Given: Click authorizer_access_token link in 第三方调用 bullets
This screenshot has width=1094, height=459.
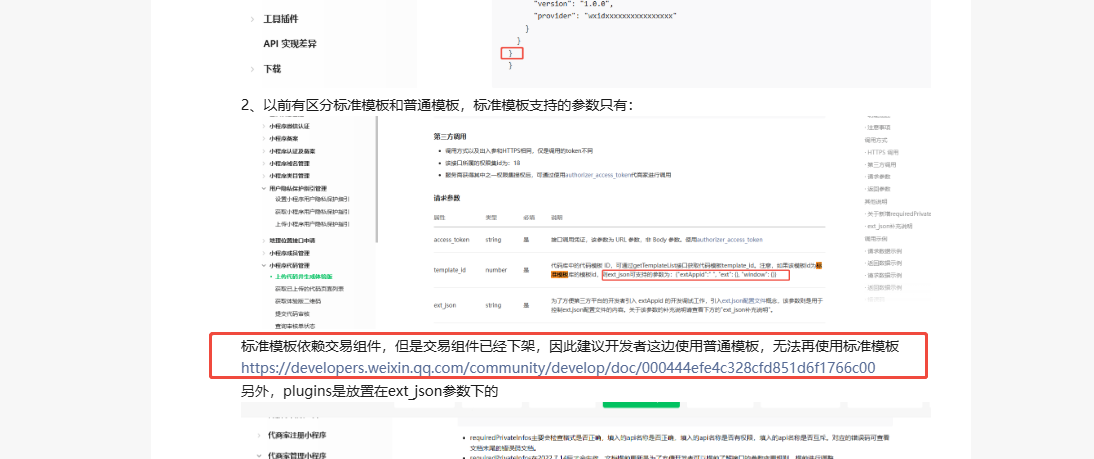Looking at the screenshot, I should (x=597, y=174).
